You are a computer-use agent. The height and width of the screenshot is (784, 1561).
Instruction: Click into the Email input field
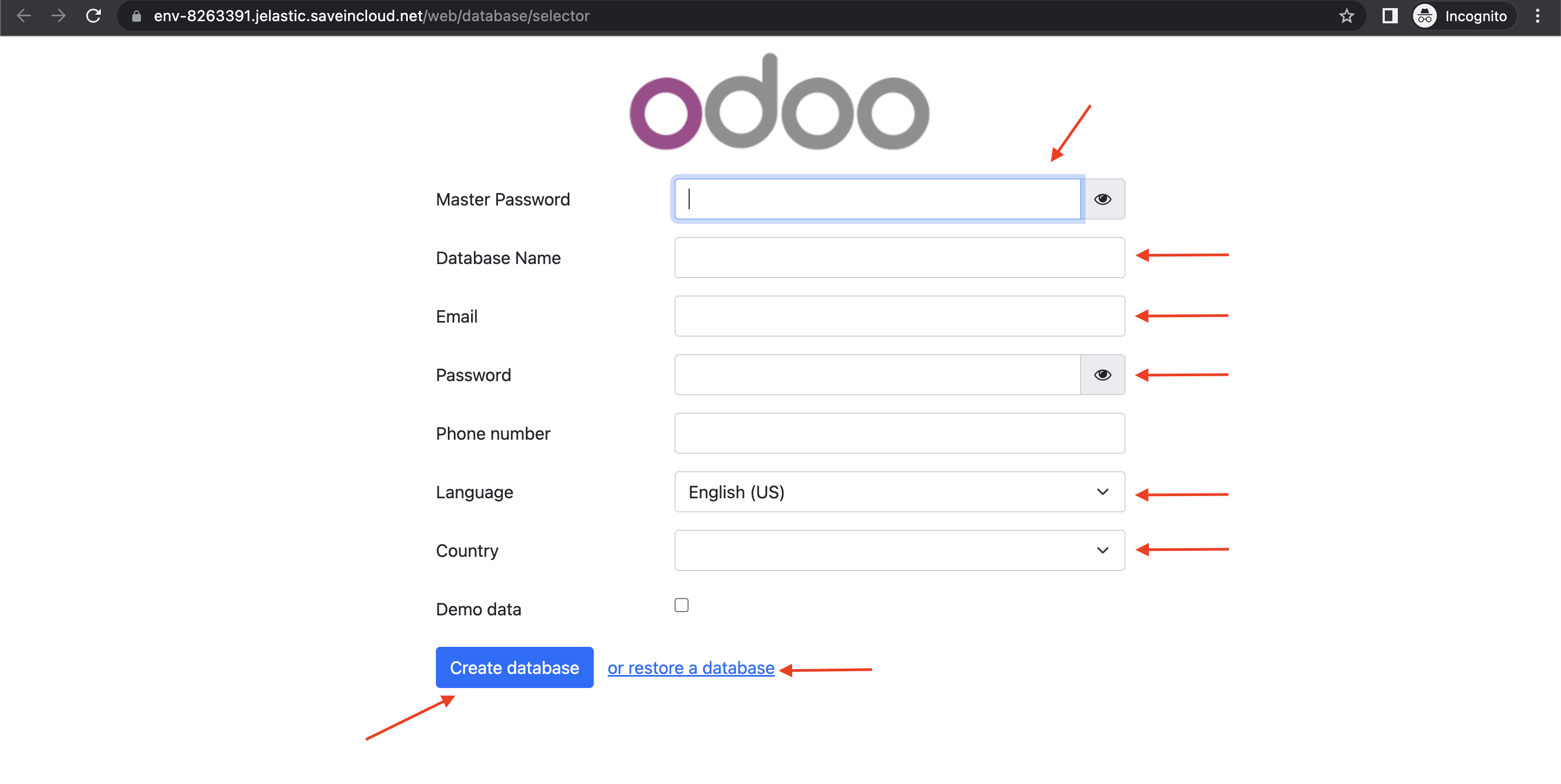click(x=900, y=316)
